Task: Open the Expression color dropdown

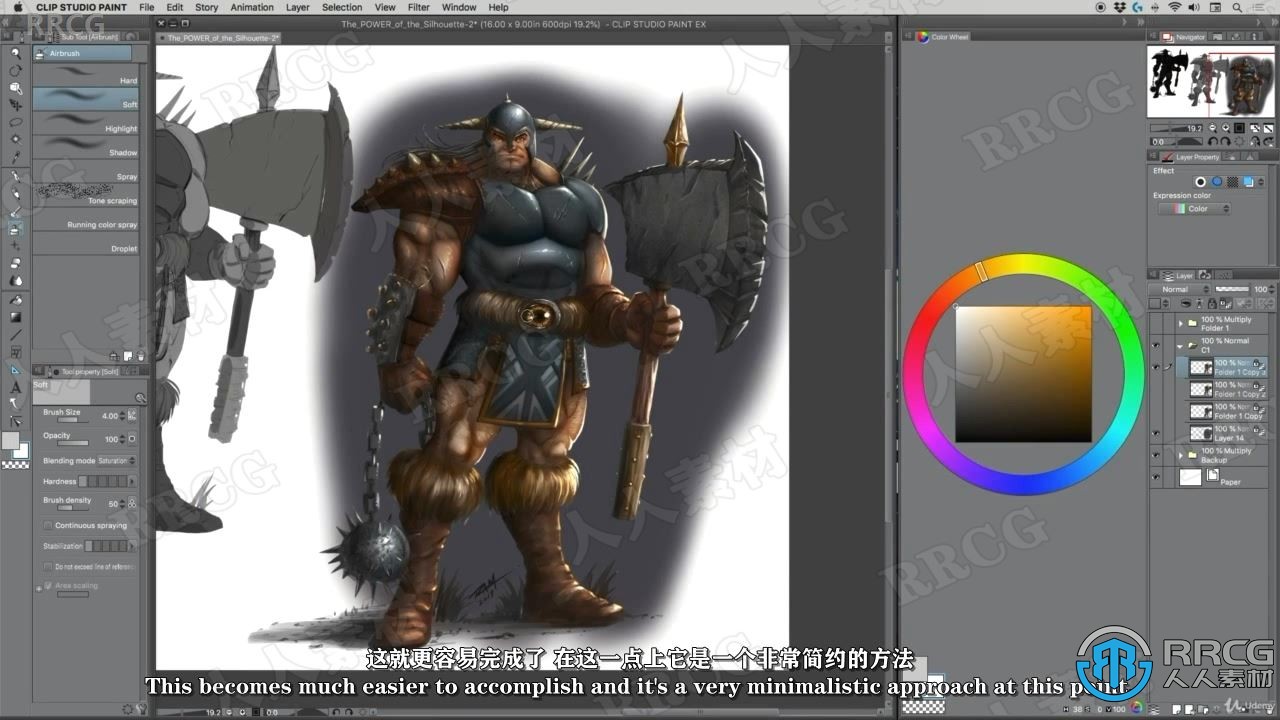Action: (x=1194, y=209)
